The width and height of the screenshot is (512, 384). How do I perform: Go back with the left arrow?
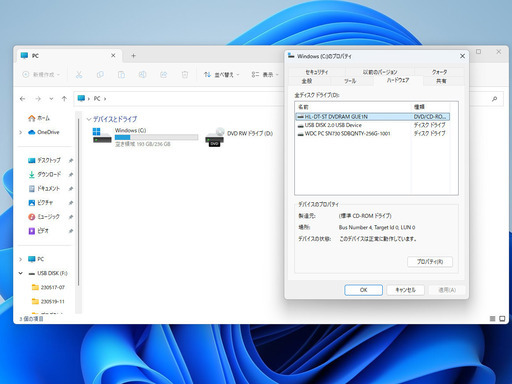tap(23, 99)
